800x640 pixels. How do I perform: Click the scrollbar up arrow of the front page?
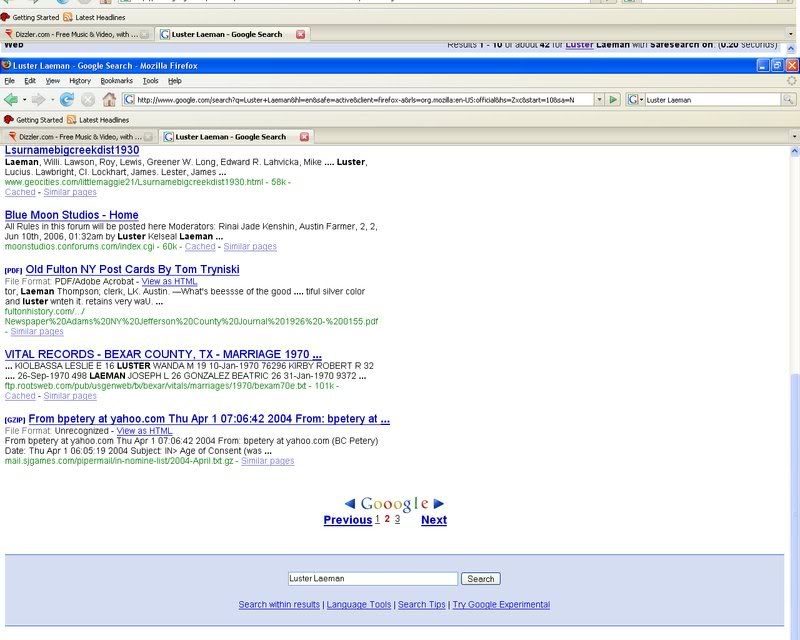795,151
